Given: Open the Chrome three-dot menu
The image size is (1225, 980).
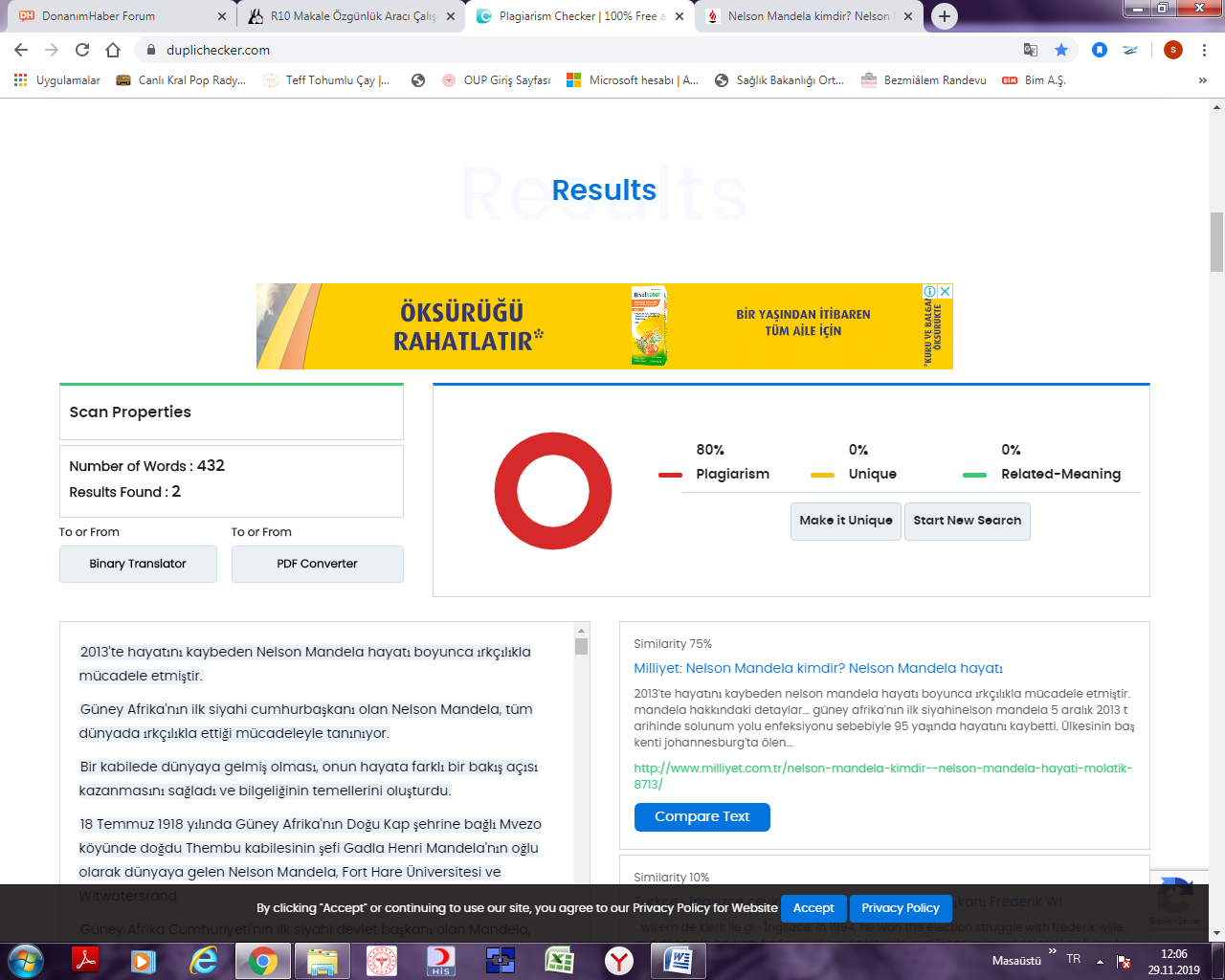Looking at the screenshot, I should point(1204,50).
